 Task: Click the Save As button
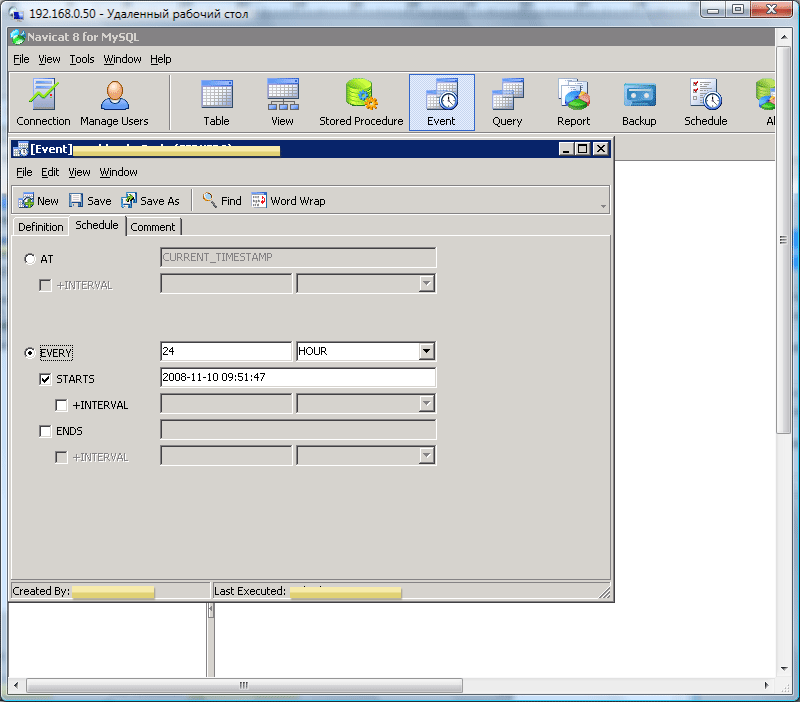(x=150, y=201)
